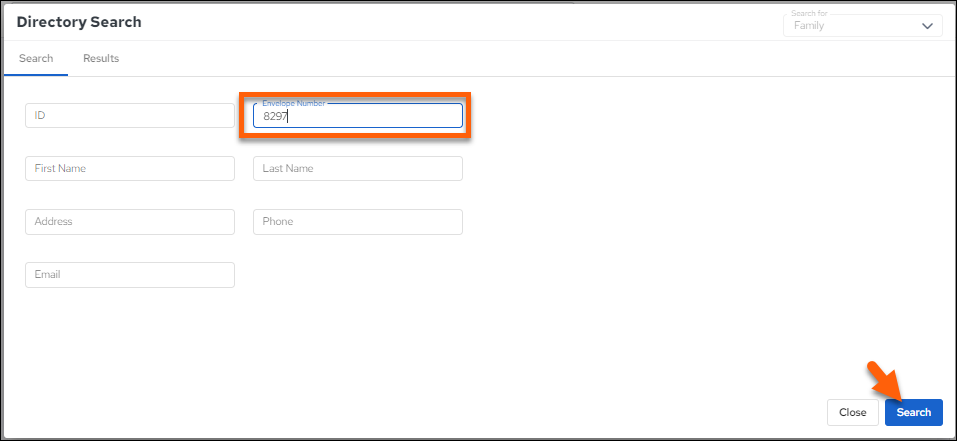
Task: Select the Address input field
Action: click(130, 221)
